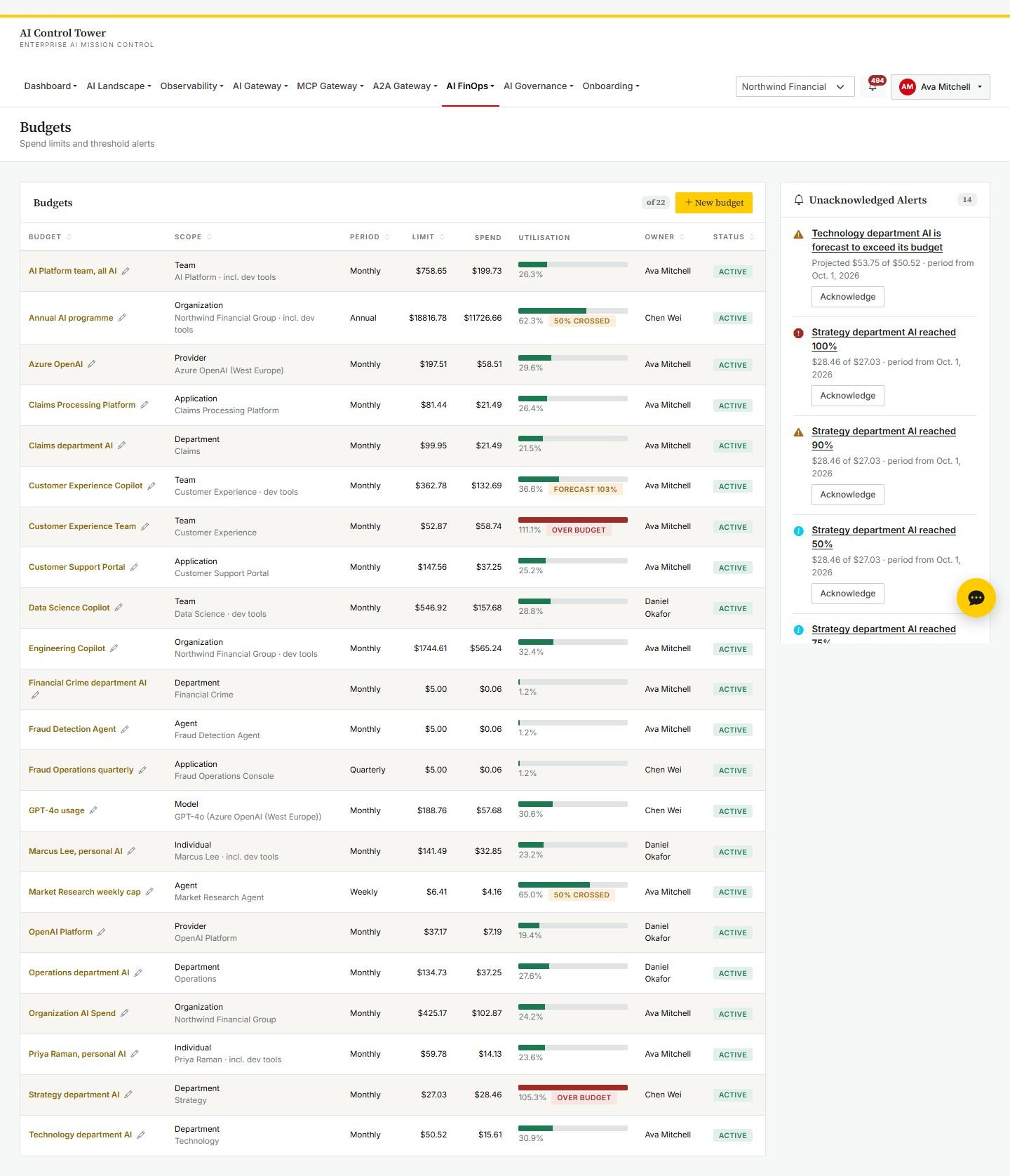The height and width of the screenshot is (1176, 1010).
Task: Click Annual AI programme utilisation bar
Action: (x=572, y=311)
